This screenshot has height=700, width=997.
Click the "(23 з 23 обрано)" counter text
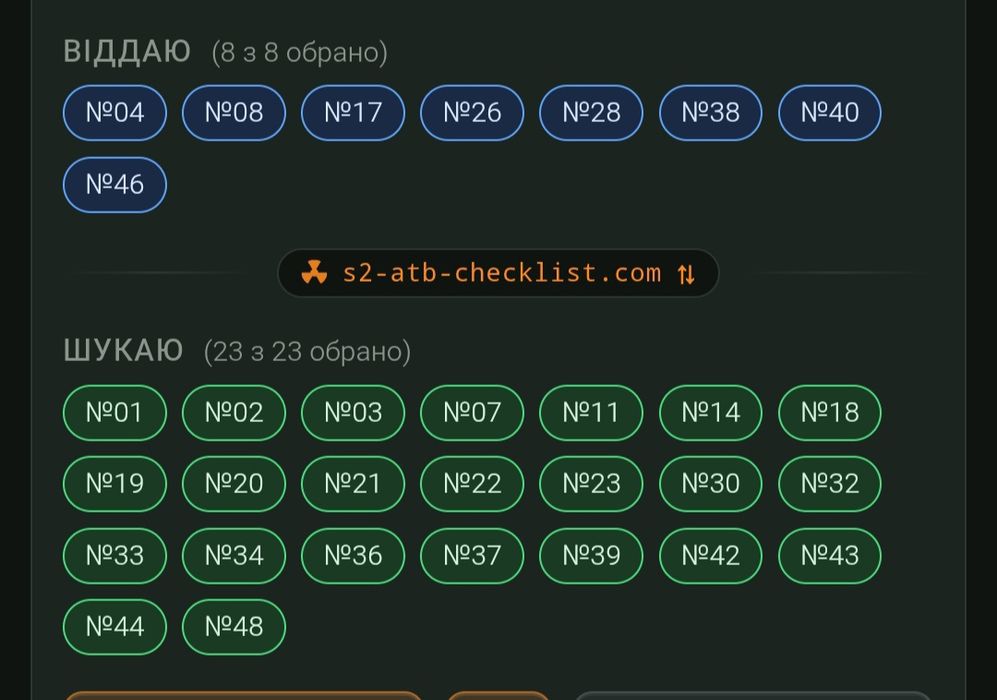pos(307,352)
